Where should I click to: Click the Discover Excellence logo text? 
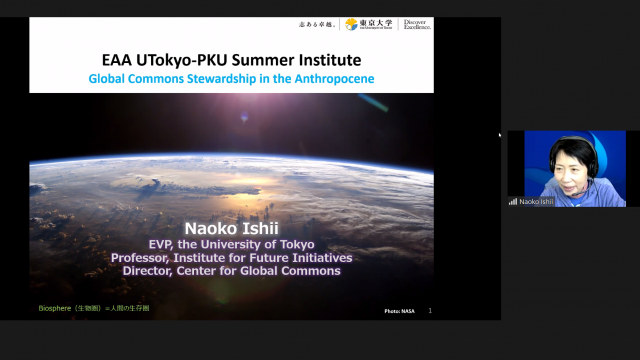coord(417,24)
